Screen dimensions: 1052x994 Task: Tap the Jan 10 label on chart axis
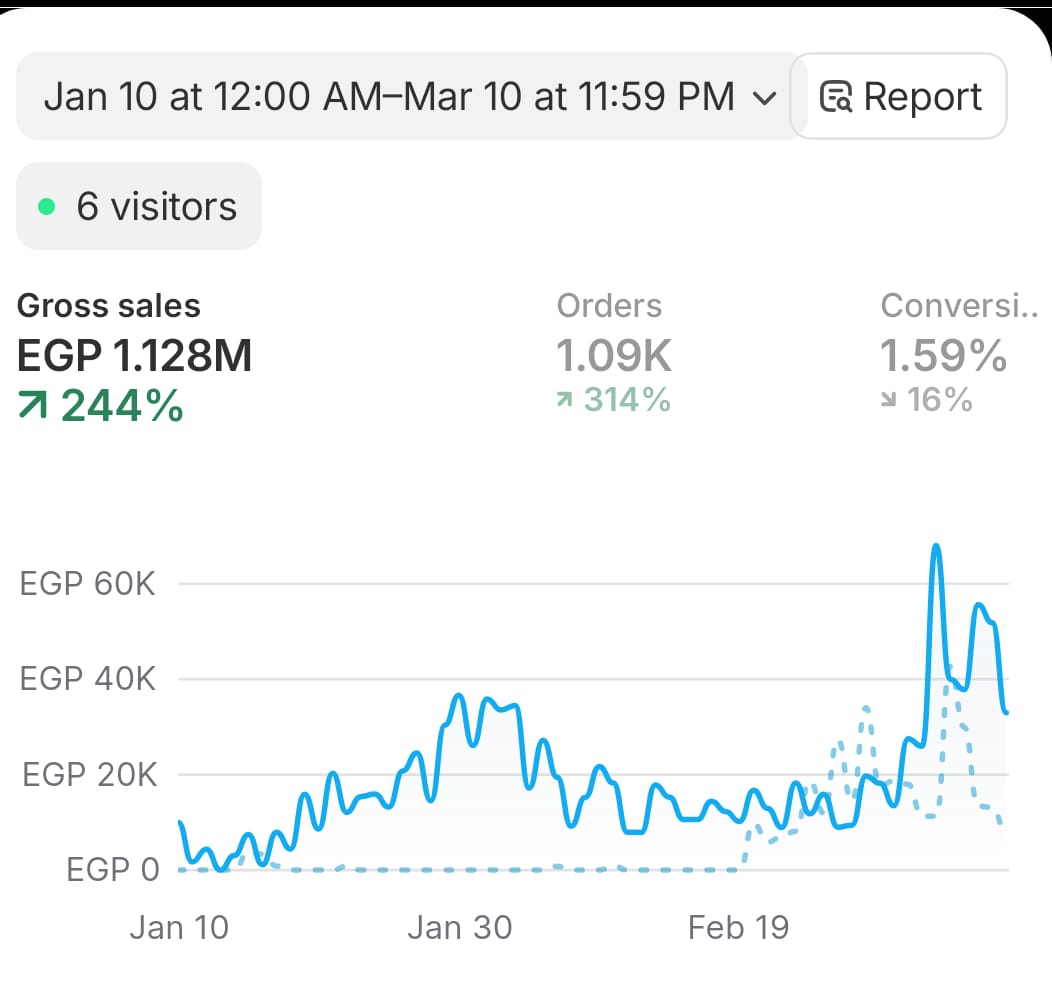[179, 927]
